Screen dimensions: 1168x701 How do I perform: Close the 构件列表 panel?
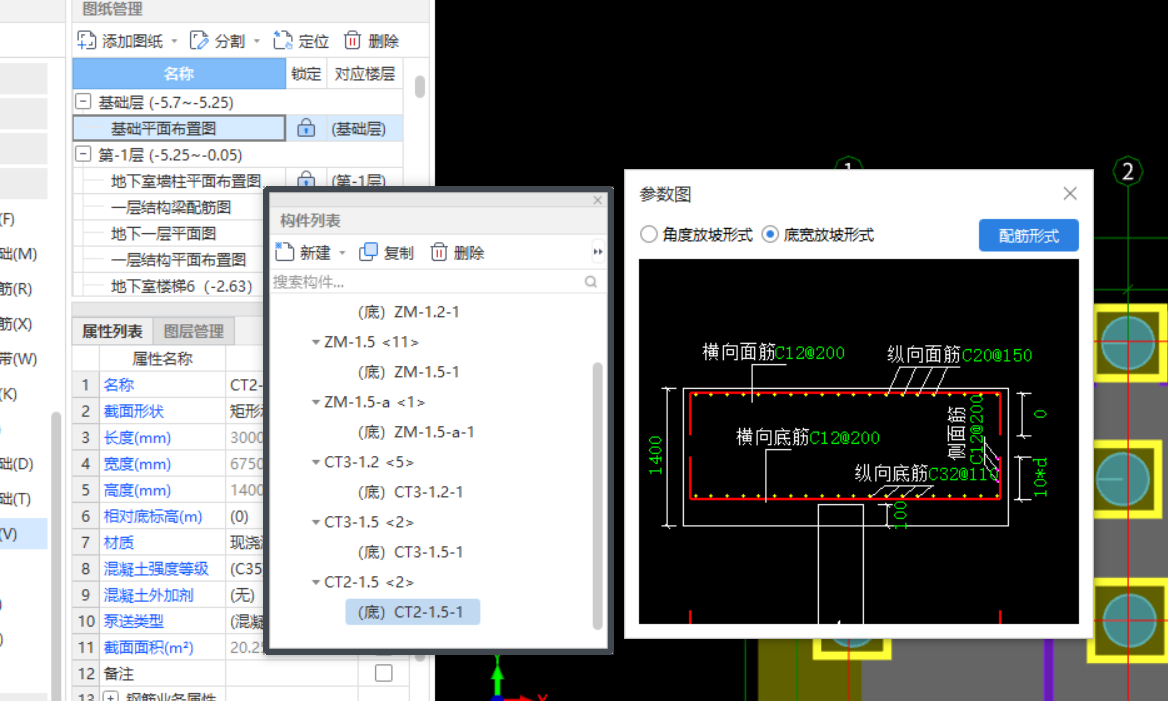(597, 200)
